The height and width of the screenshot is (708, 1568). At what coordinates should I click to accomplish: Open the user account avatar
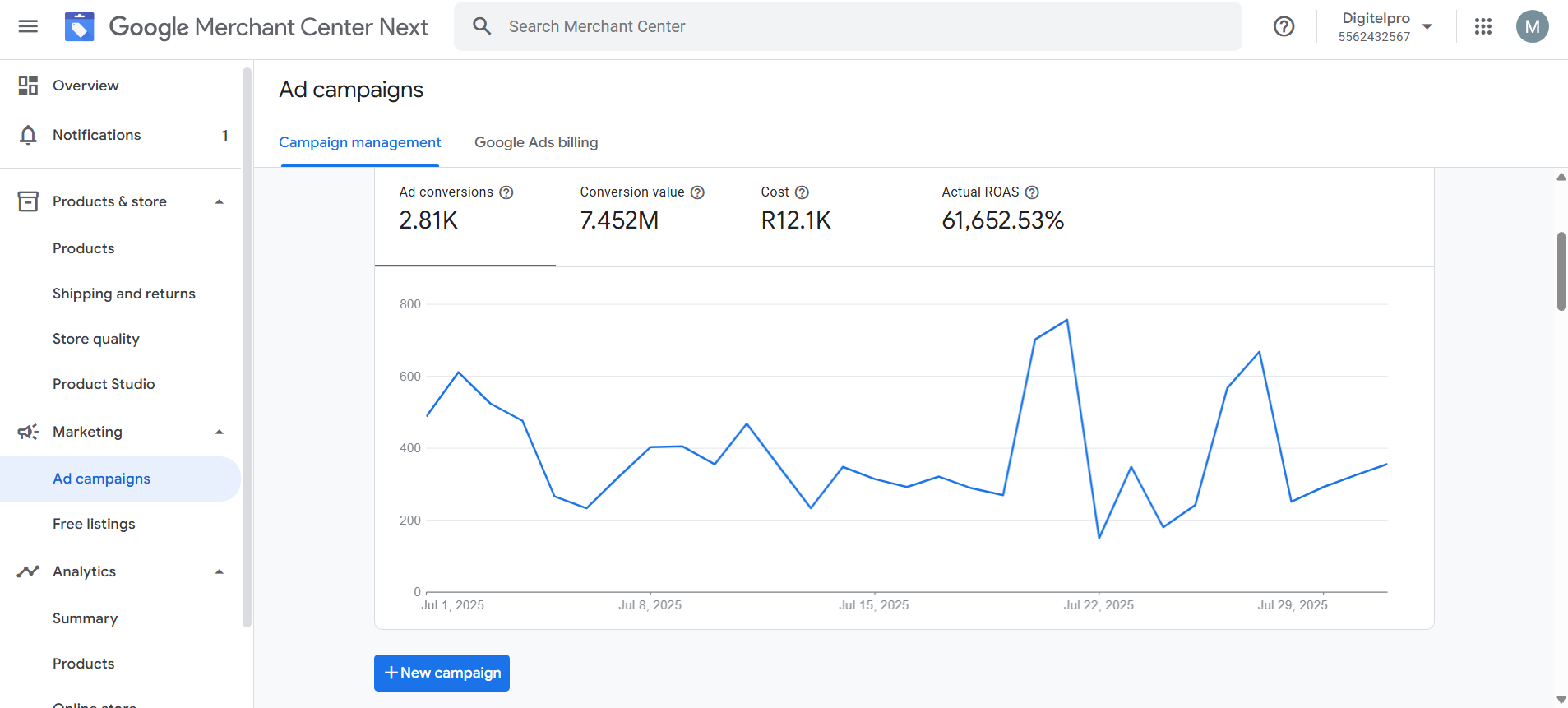1532,26
